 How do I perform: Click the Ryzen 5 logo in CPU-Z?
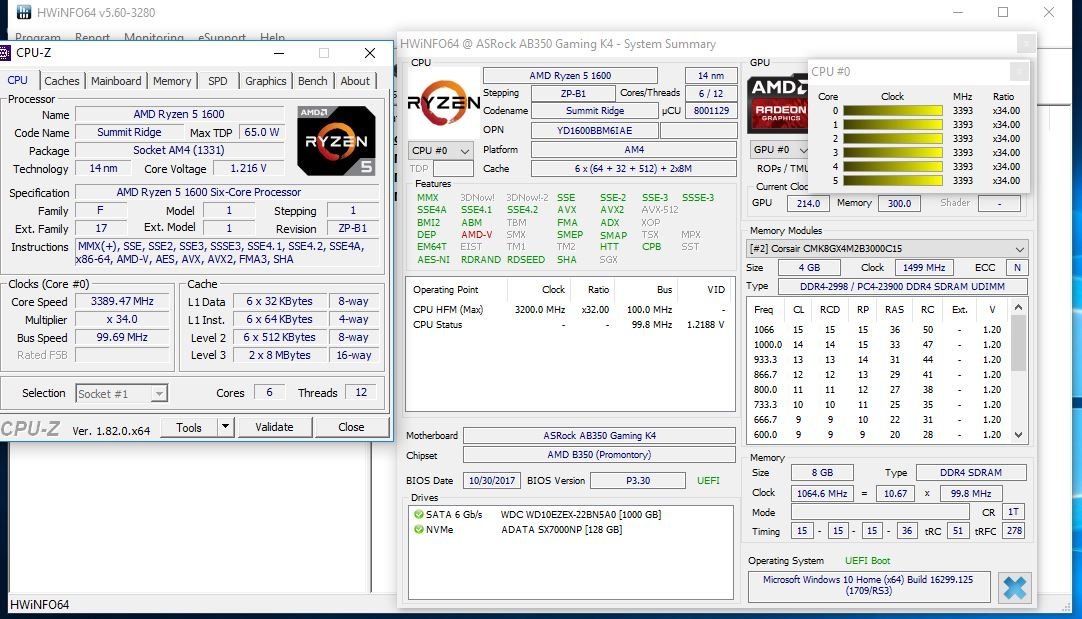336,141
